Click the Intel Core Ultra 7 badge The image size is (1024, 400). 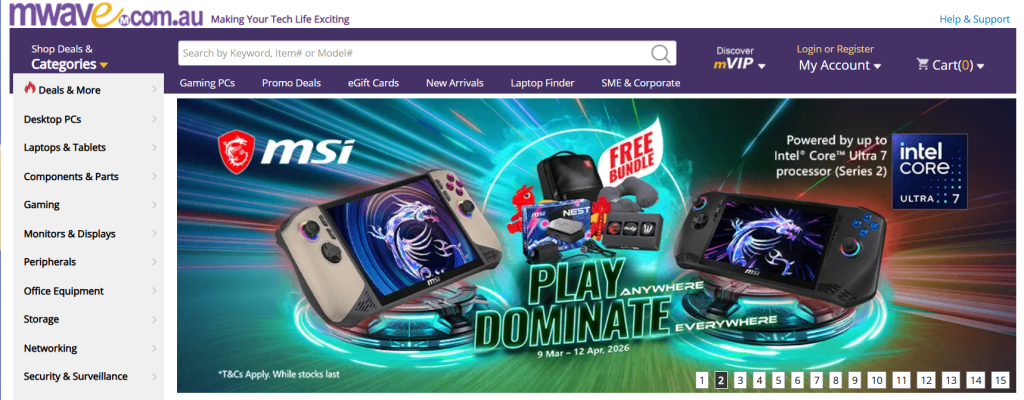pyautogui.click(x=930, y=171)
